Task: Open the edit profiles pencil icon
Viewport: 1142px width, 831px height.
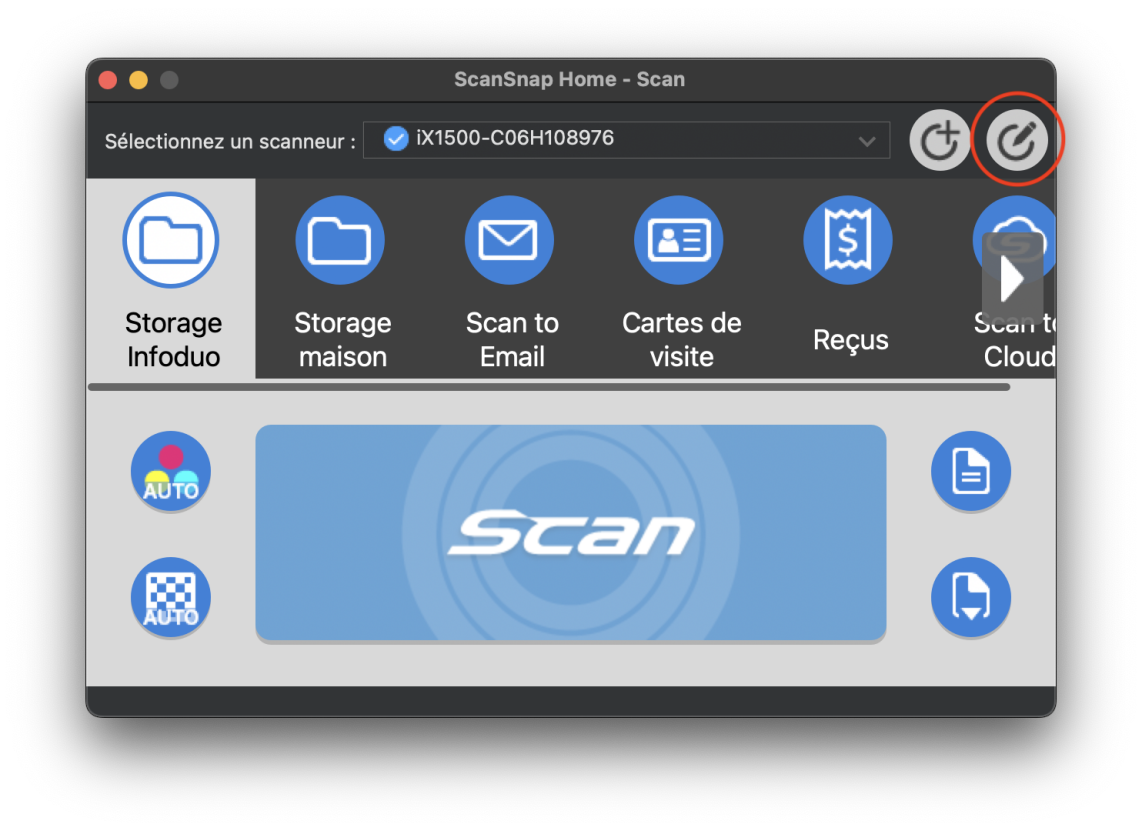Action: (x=1017, y=141)
